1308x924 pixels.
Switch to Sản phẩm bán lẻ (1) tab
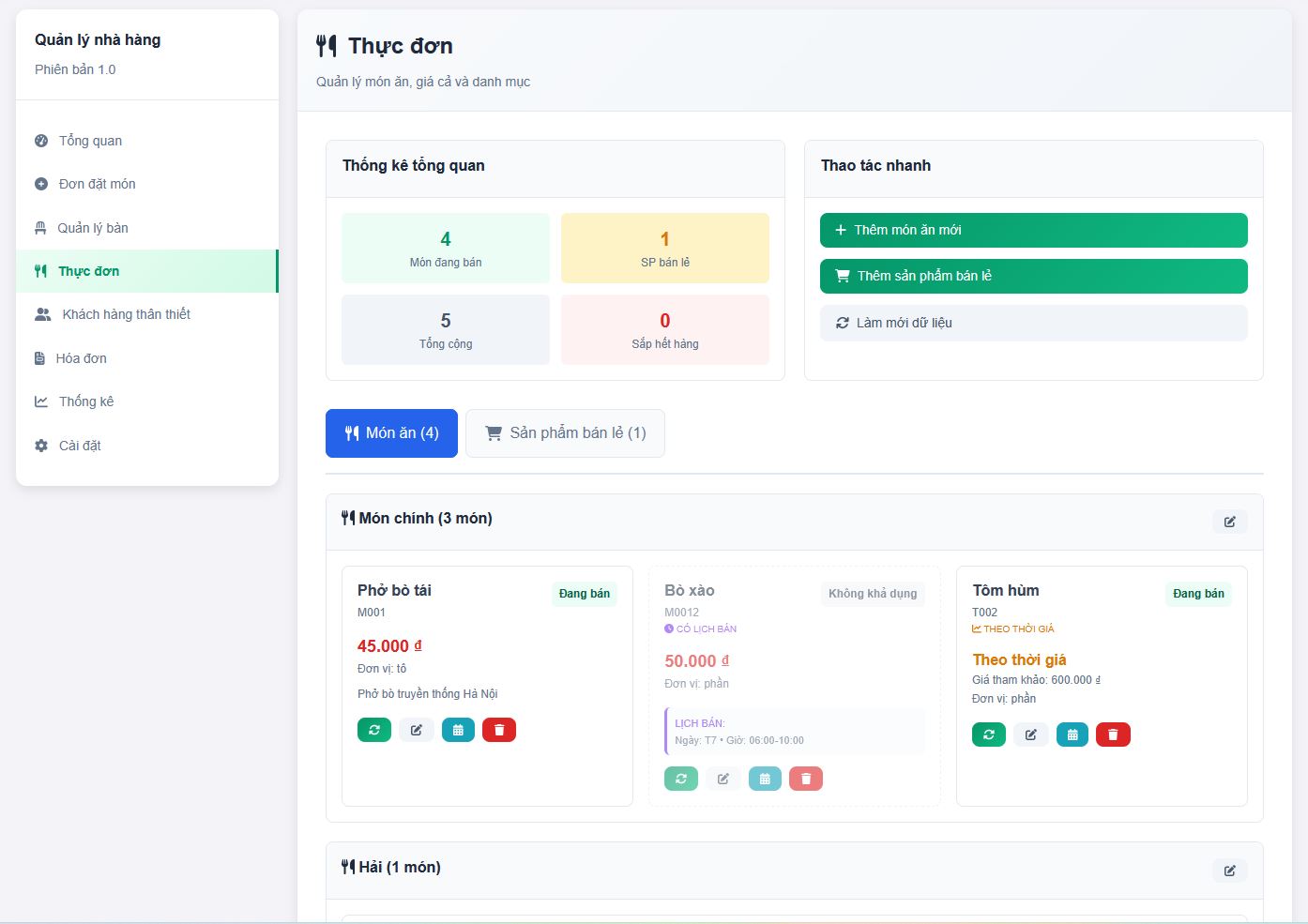pos(565,433)
